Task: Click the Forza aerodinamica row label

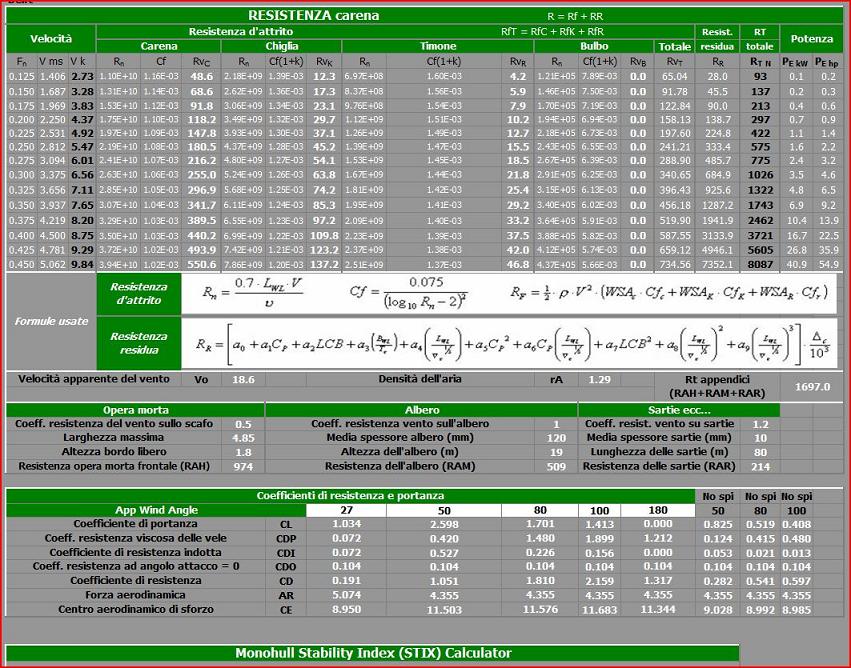Action: (x=136, y=595)
